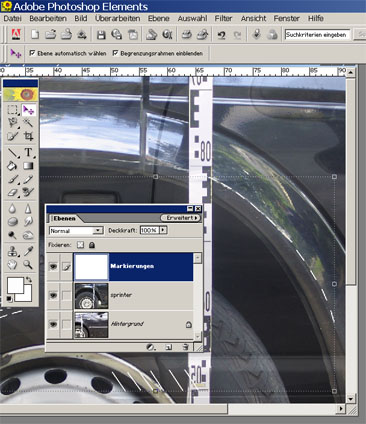Select the Clone Stamp tool

13,251
